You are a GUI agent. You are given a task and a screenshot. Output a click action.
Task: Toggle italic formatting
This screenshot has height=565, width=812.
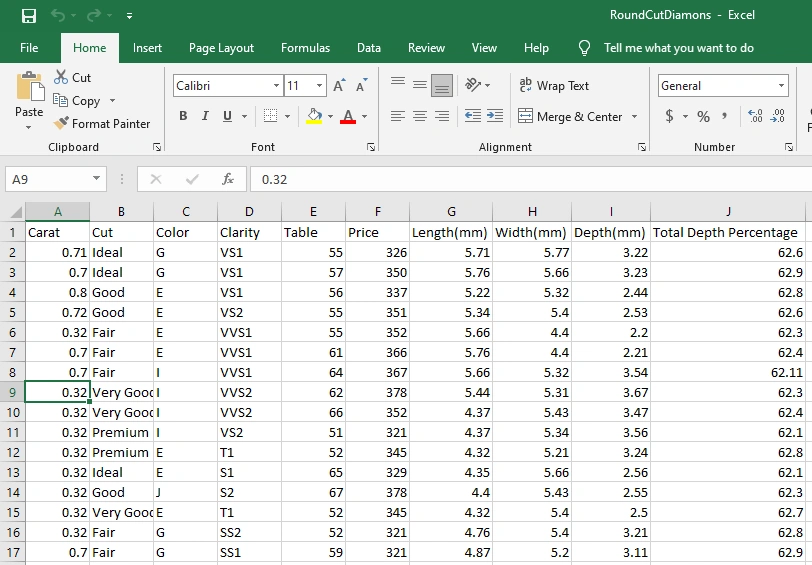(x=205, y=116)
